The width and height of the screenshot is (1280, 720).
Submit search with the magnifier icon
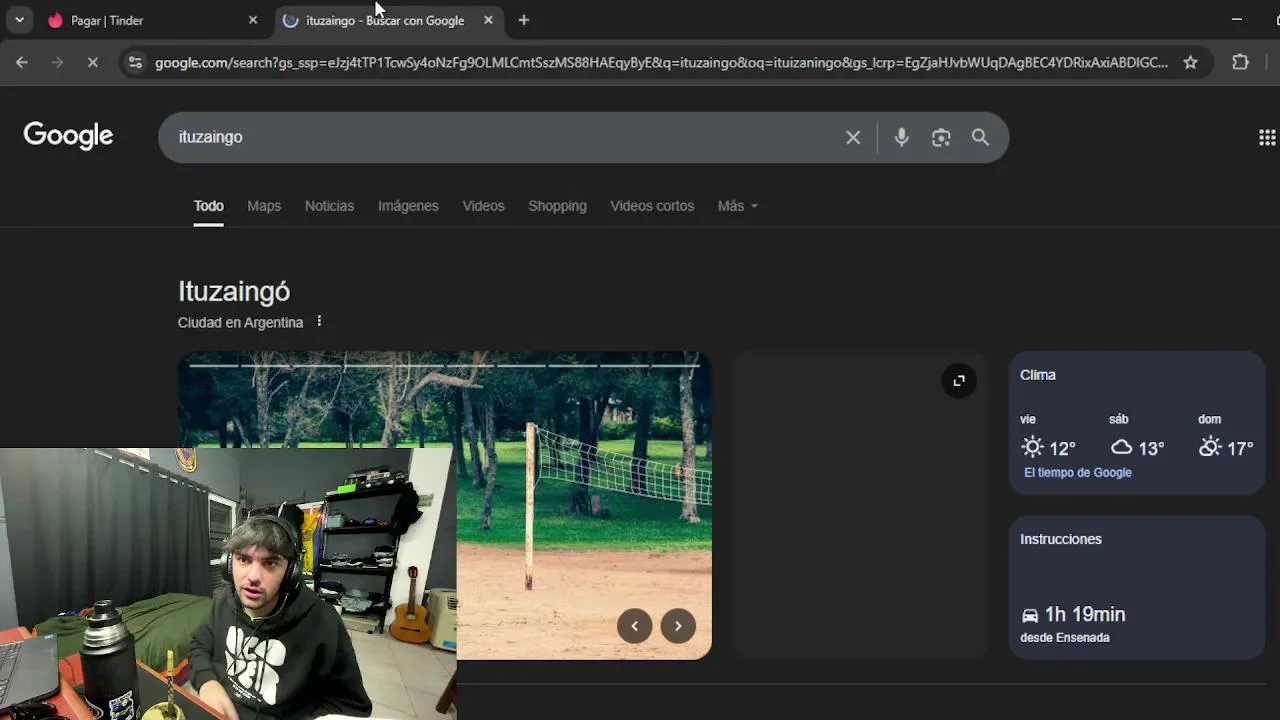(980, 137)
